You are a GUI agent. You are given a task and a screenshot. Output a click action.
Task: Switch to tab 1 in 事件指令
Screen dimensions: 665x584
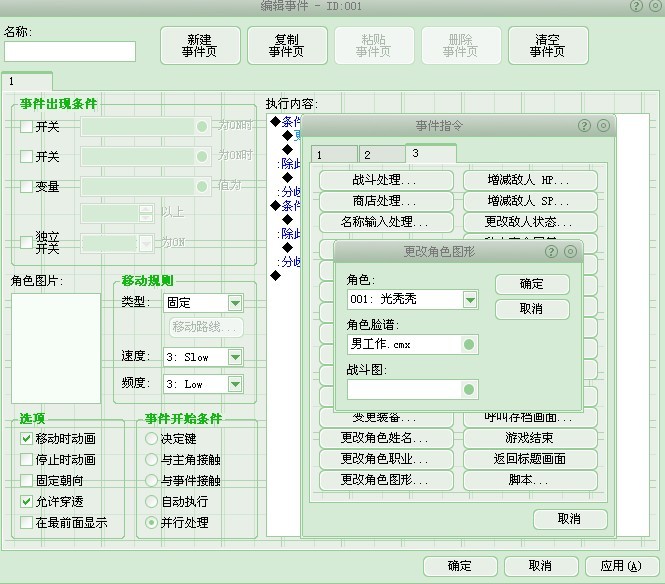point(334,154)
